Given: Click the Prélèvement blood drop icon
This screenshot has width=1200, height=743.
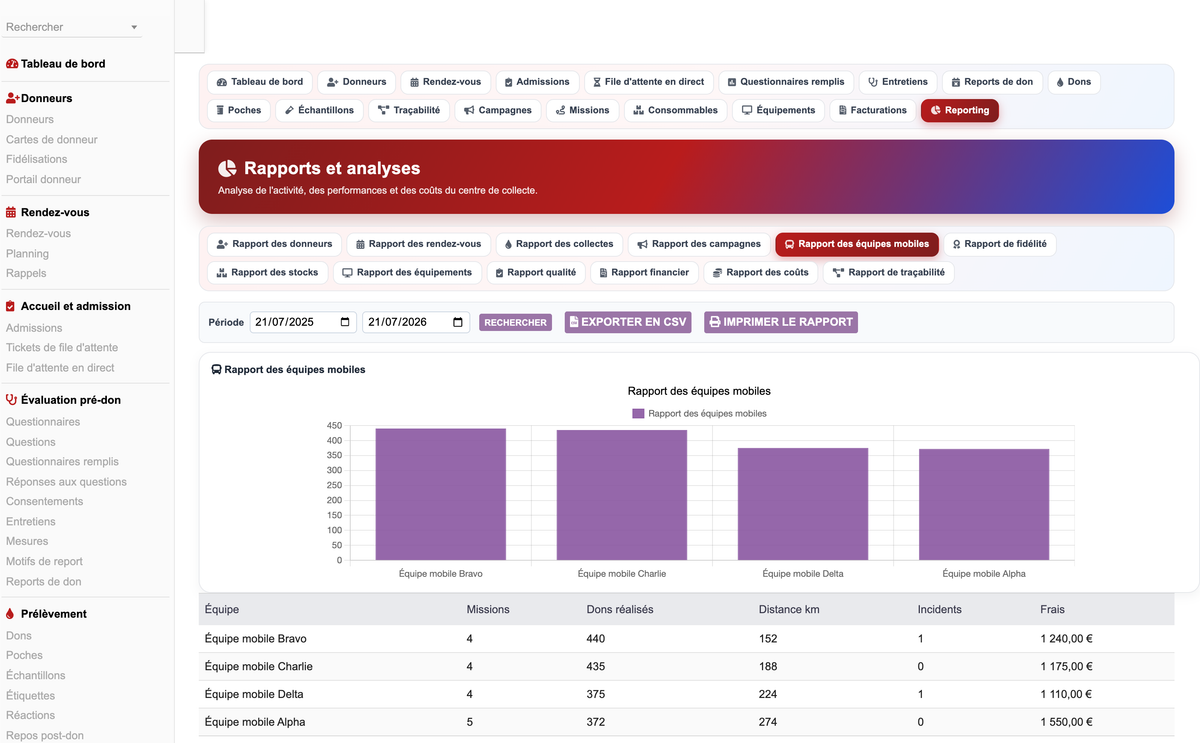Looking at the screenshot, I should [x=10, y=614].
